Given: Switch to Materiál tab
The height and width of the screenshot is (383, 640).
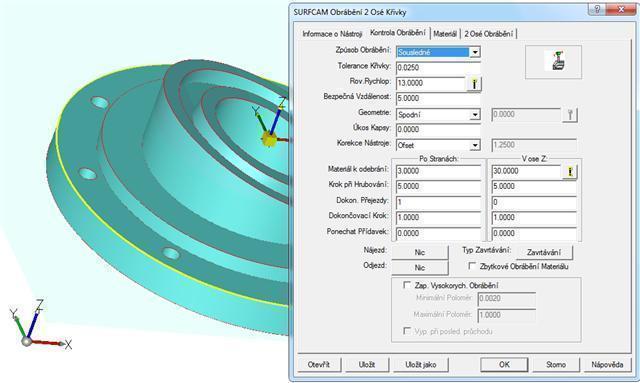Looking at the screenshot, I should tap(445, 34).
